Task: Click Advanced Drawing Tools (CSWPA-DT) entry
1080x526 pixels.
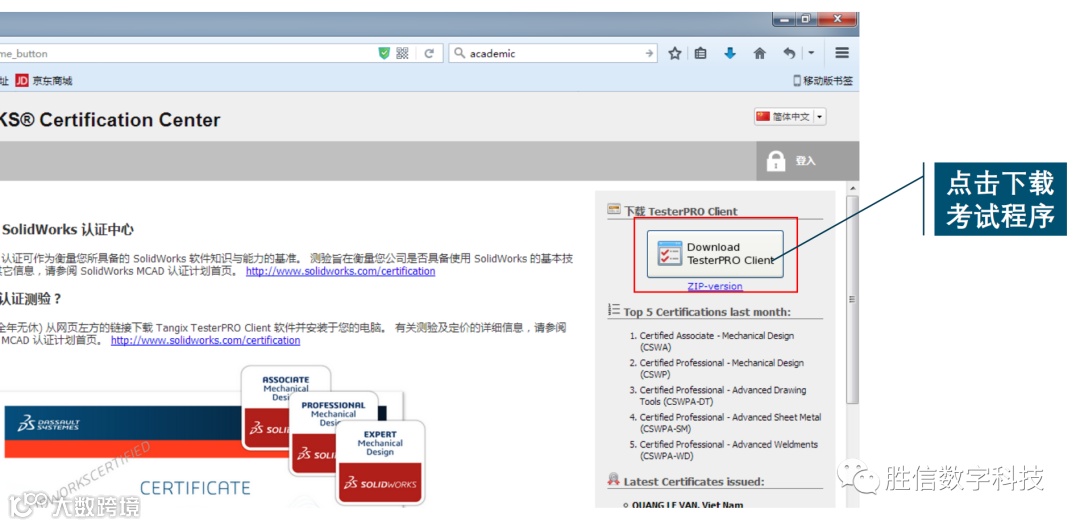Action: pos(723,395)
